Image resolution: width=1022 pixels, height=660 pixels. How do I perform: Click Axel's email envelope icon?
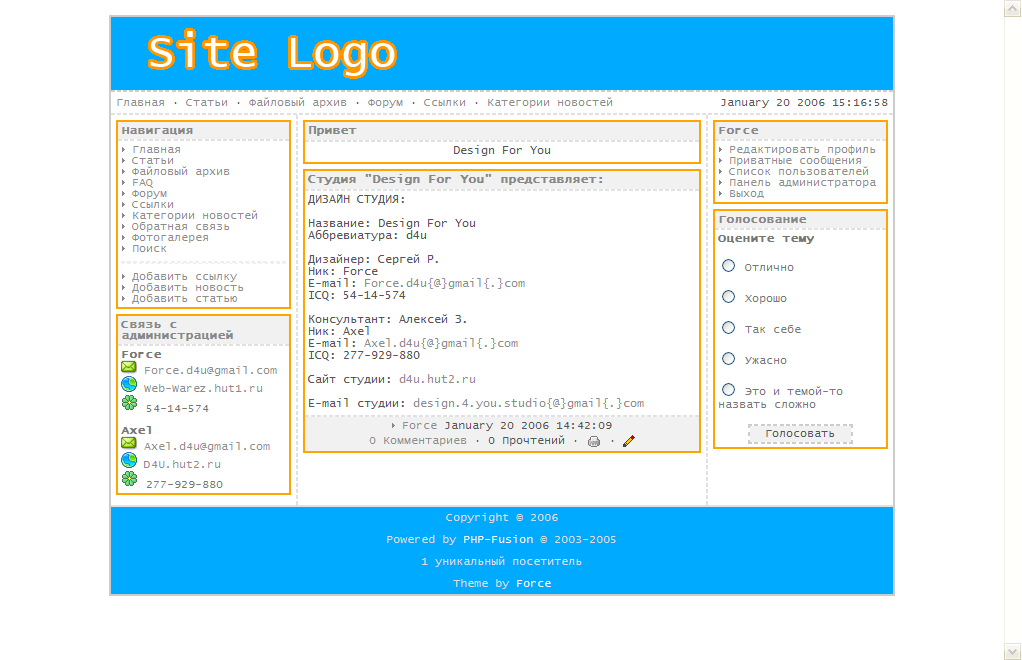(129, 443)
